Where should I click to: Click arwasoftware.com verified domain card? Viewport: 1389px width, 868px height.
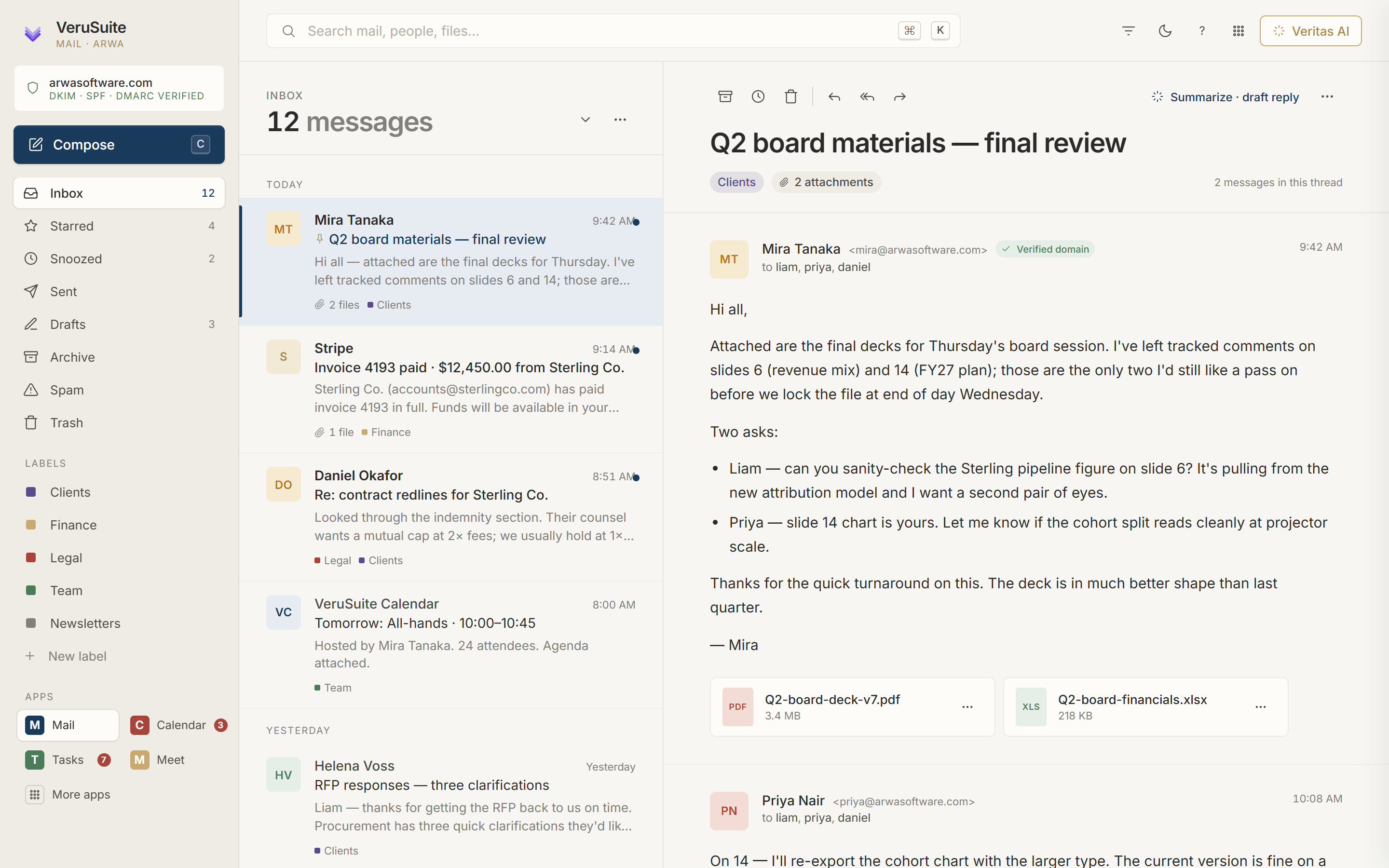pos(119,88)
